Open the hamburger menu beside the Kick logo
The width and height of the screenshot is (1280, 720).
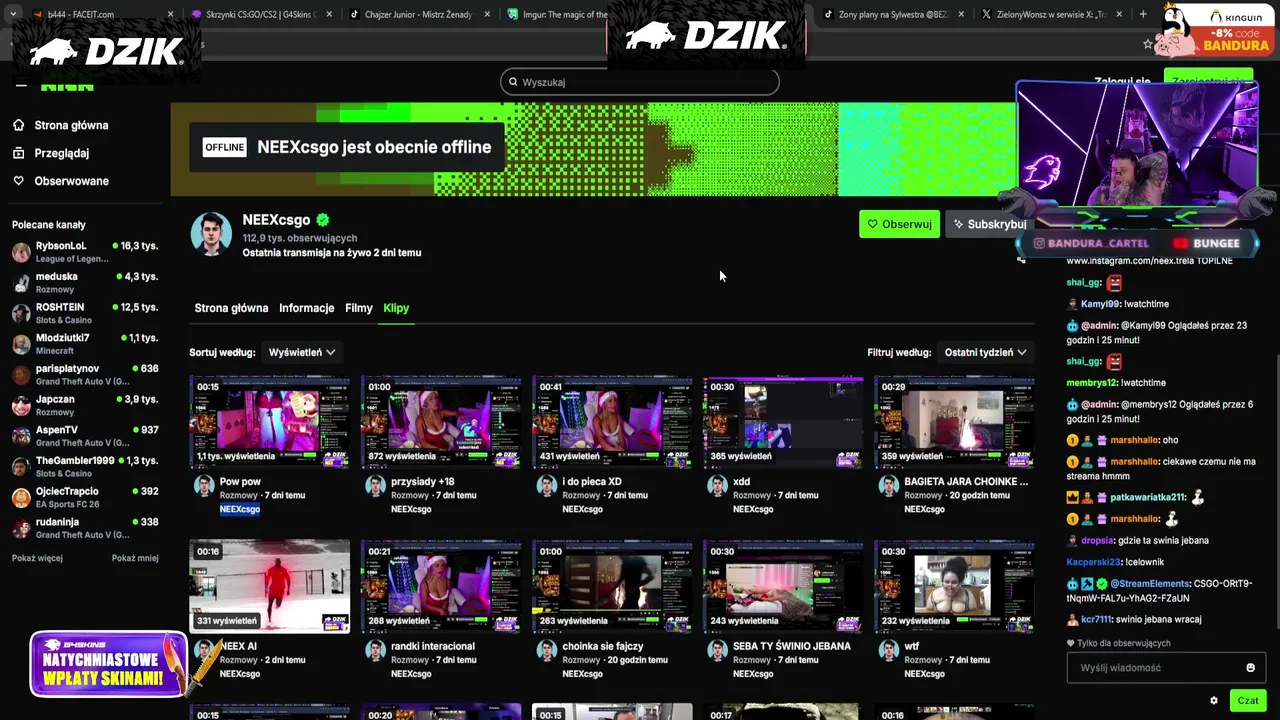(21, 84)
